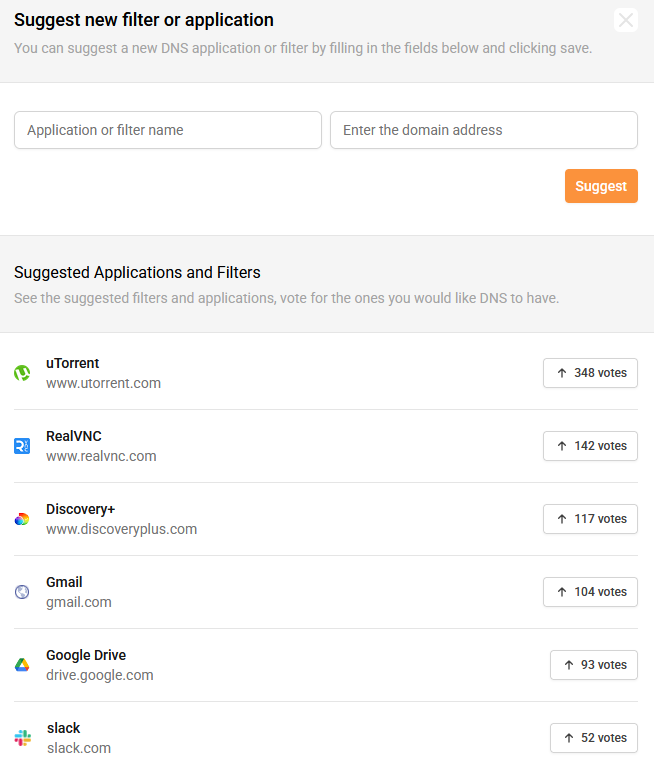Click the Google Drive triangle icon
Viewport: 654px width, 771px height.
coord(22,665)
